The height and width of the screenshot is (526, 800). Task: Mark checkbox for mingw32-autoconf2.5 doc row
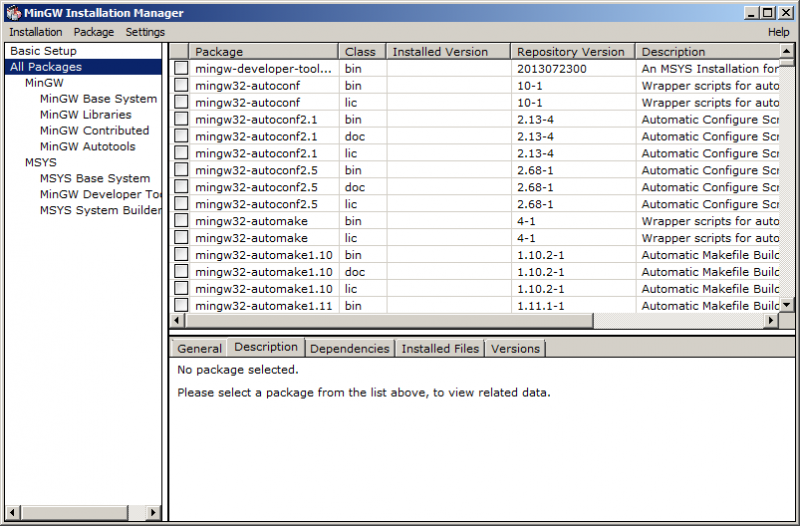pyautogui.click(x=181, y=187)
